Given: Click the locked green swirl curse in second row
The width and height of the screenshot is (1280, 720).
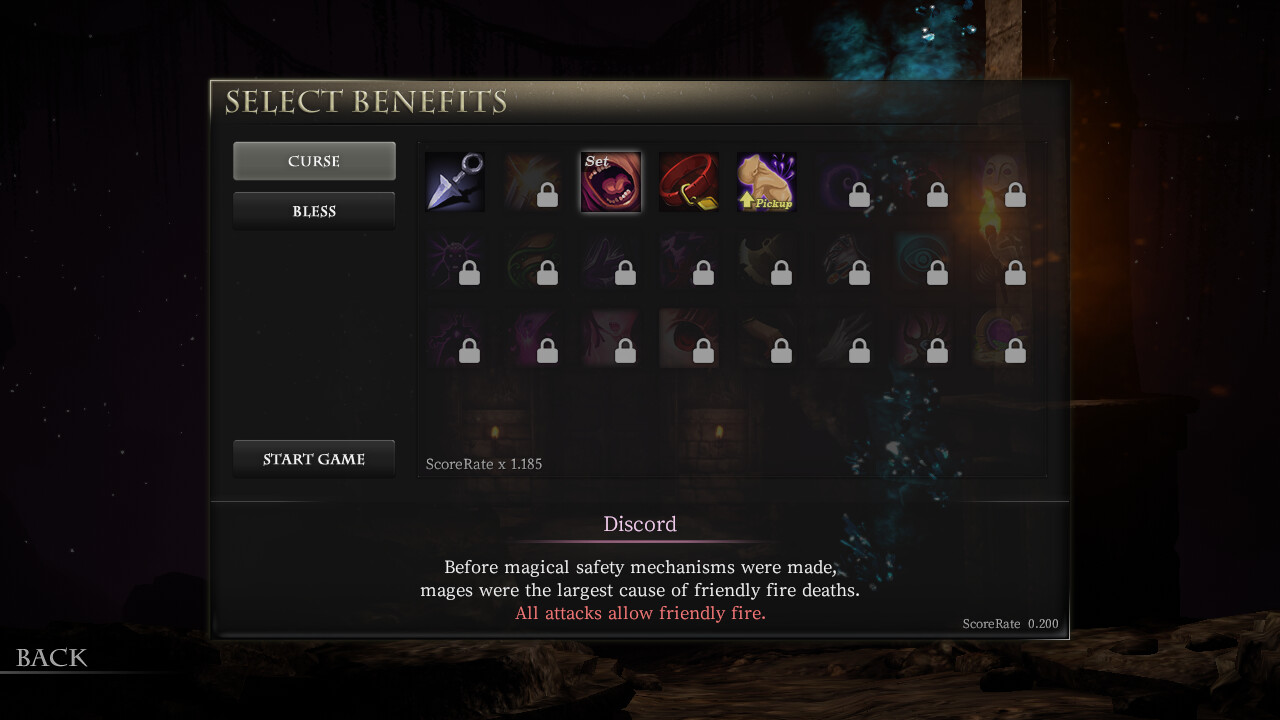Looking at the screenshot, I should coord(533,260).
